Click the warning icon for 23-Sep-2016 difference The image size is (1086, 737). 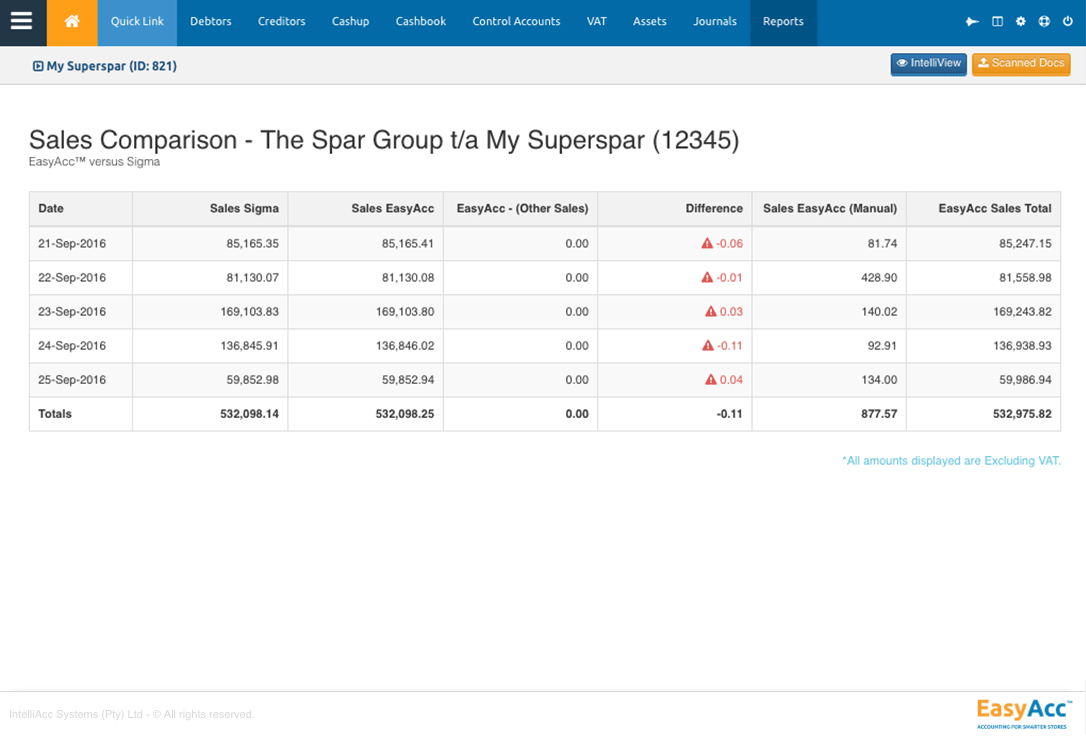click(x=711, y=311)
